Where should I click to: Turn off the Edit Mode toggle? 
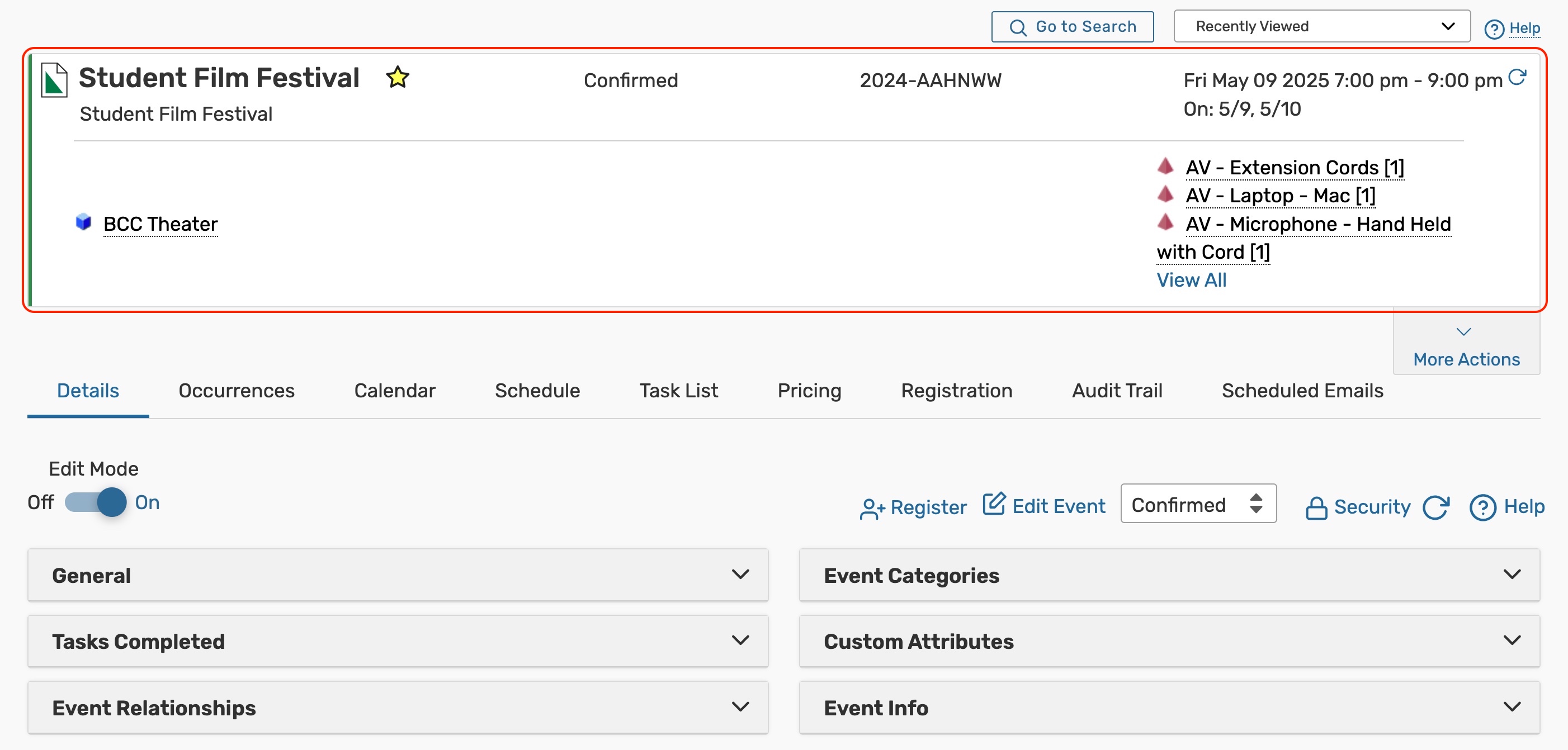[x=96, y=502]
